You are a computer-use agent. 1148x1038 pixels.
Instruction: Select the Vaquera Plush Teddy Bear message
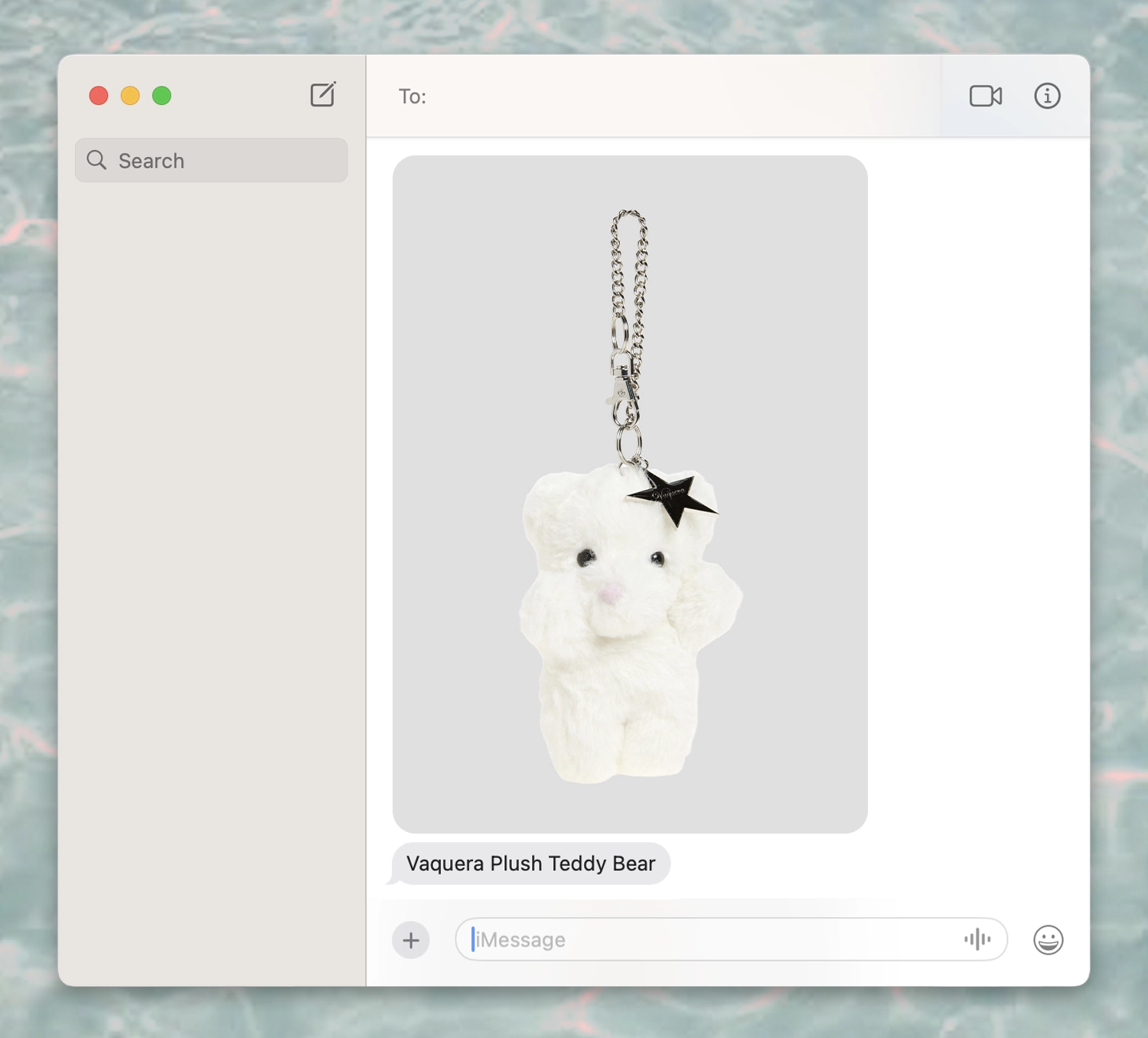(x=530, y=863)
